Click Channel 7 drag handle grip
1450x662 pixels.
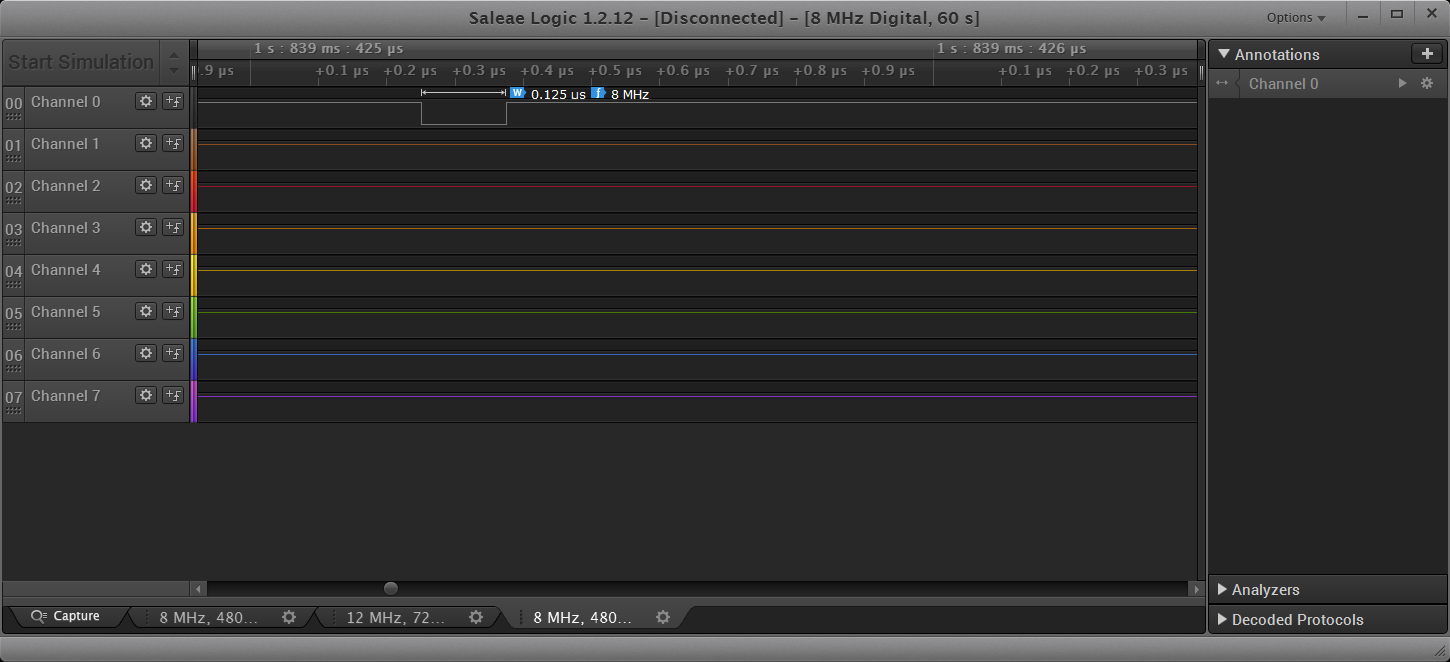tap(13, 410)
